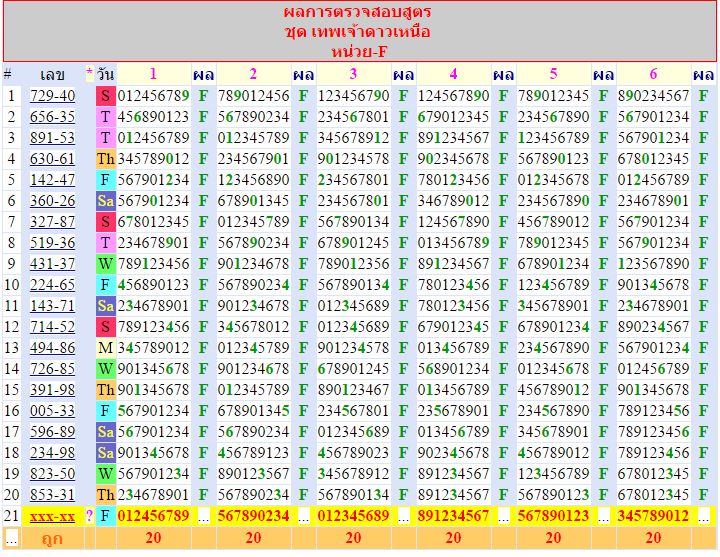Expand the ellipsis after 345789012 in row 21
The height and width of the screenshot is (557, 720).
coord(704,516)
